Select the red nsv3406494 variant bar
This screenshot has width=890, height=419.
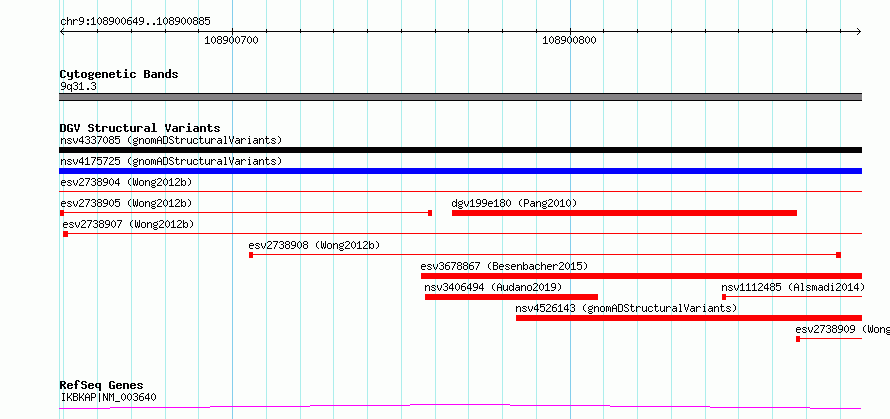[x=511, y=297]
